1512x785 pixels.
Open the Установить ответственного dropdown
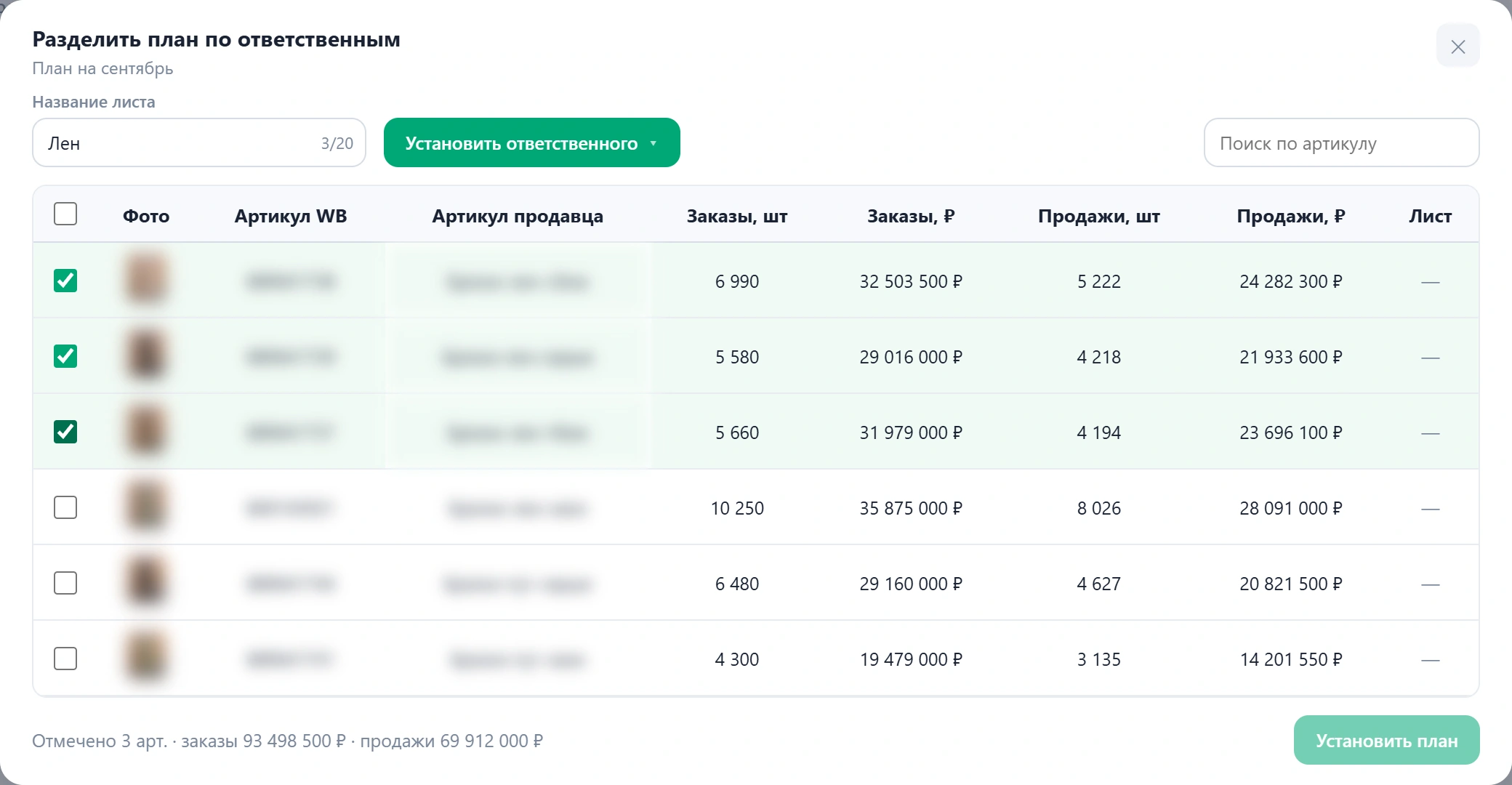pos(532,142)
